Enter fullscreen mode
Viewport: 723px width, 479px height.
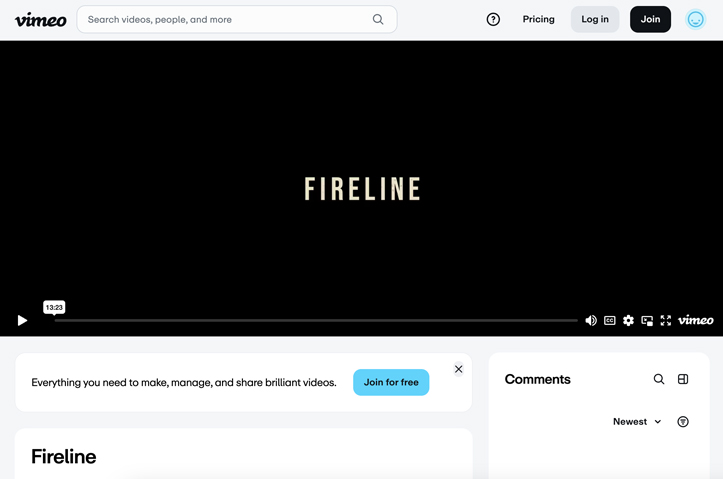pos(666,320)
